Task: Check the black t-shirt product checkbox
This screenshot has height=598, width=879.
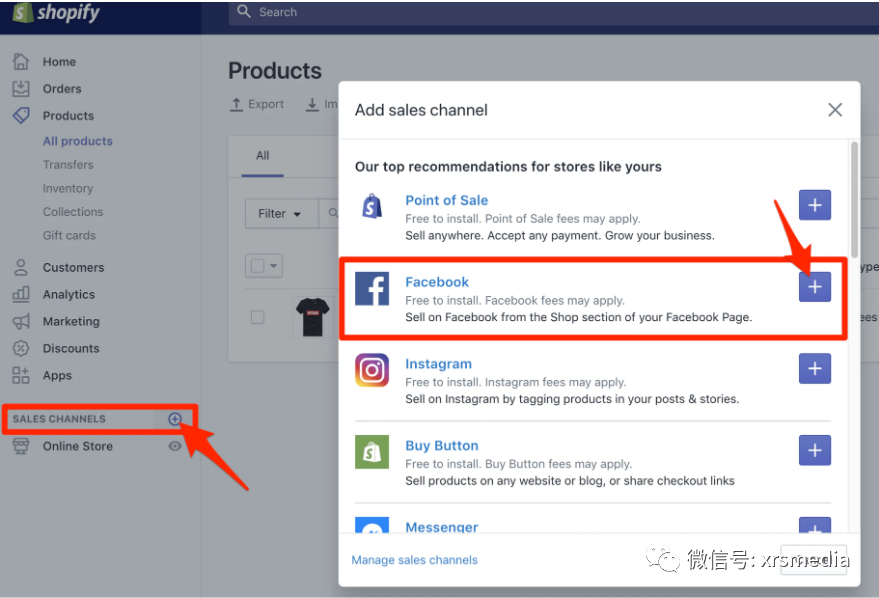Action: pos(257,317)
